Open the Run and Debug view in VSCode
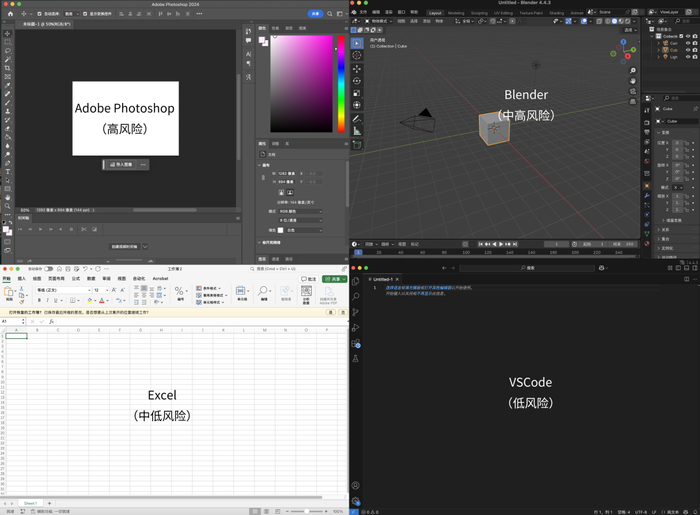 (x=356, y=328)
